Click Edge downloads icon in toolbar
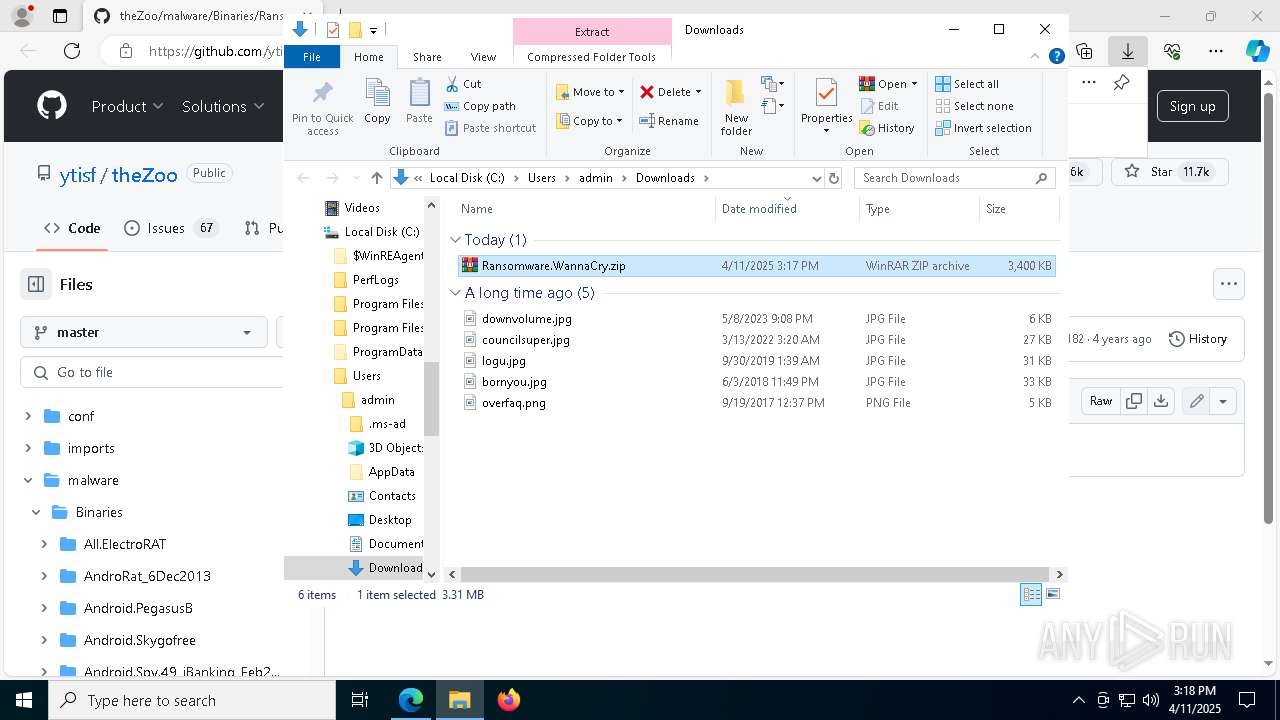The width and height of the screenshot is (1280, 720). [1128, 50]
